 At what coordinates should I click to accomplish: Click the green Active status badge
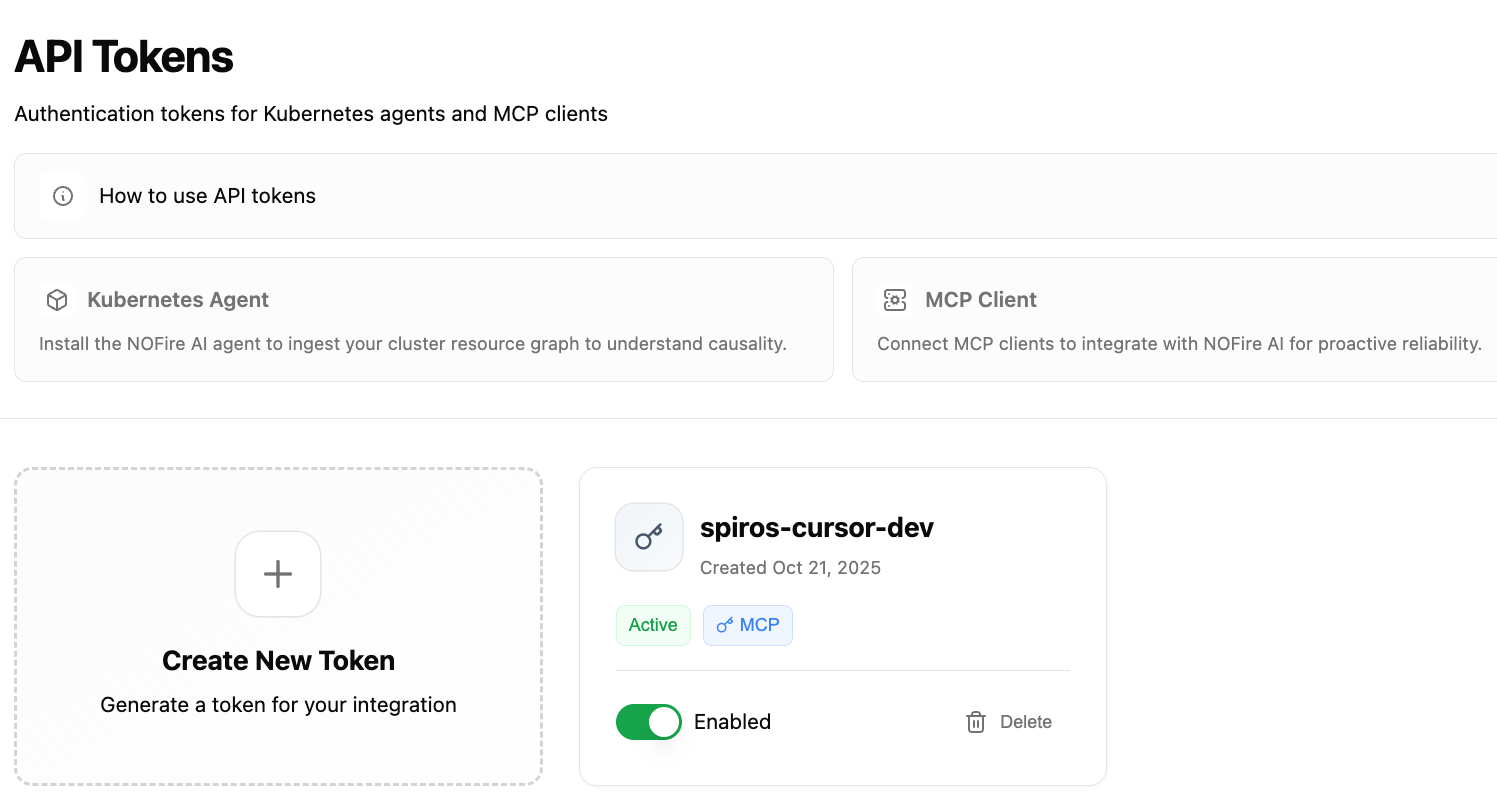pyautogui.click(x=653, y=624)
